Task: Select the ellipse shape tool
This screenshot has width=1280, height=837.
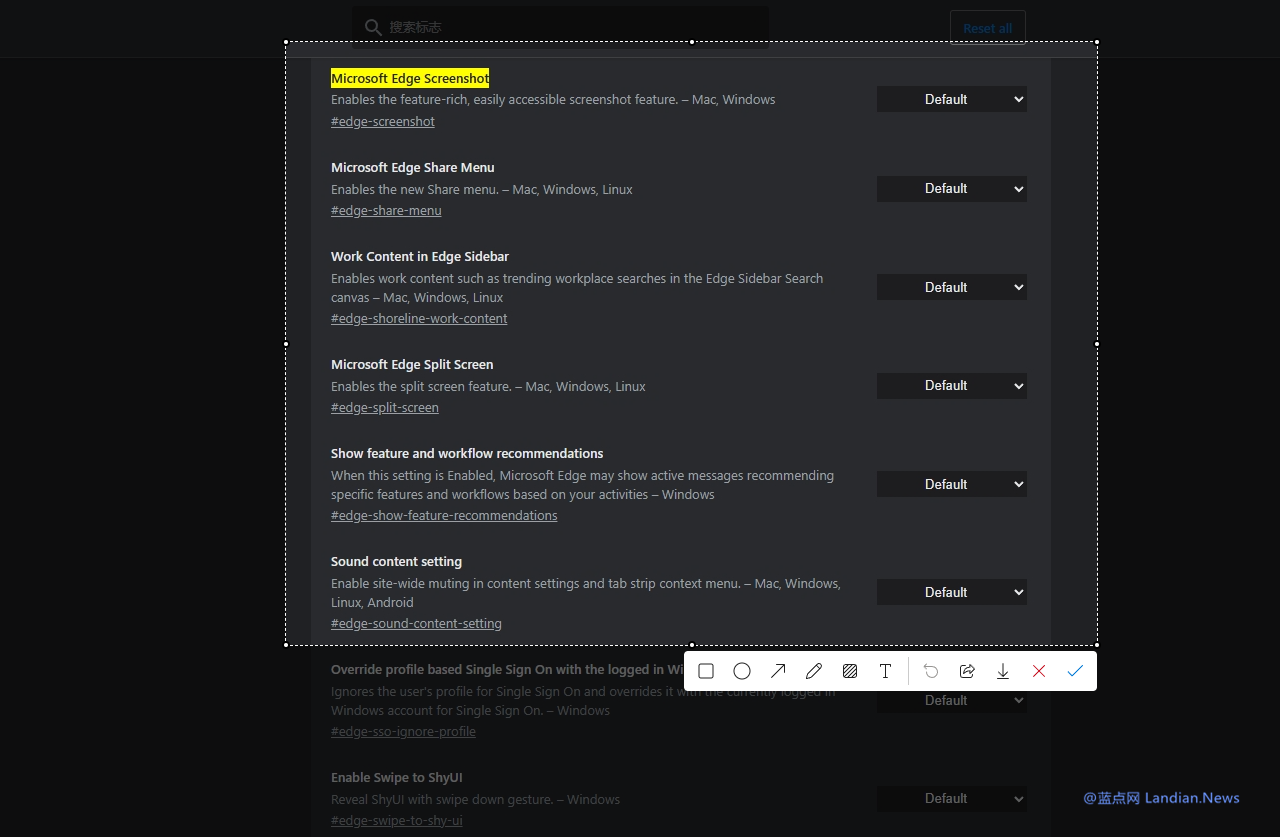Action: pyautogui.click(x=742, y=671)
